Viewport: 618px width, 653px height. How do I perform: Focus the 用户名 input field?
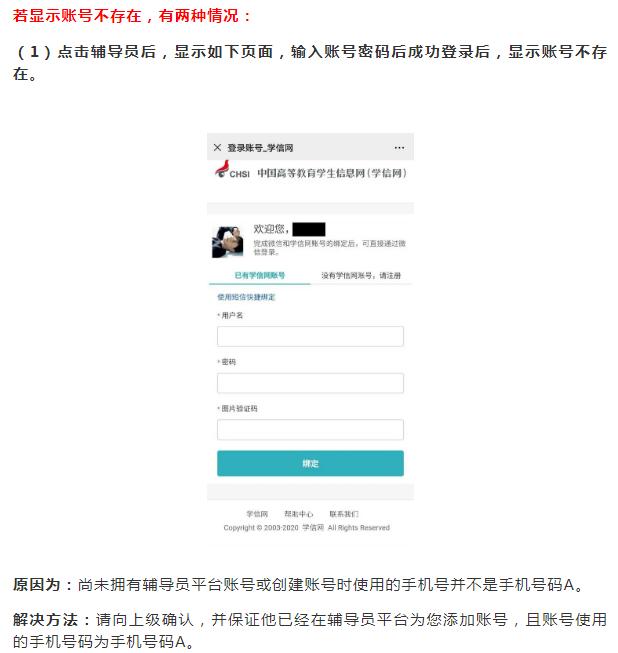point(310,336)
